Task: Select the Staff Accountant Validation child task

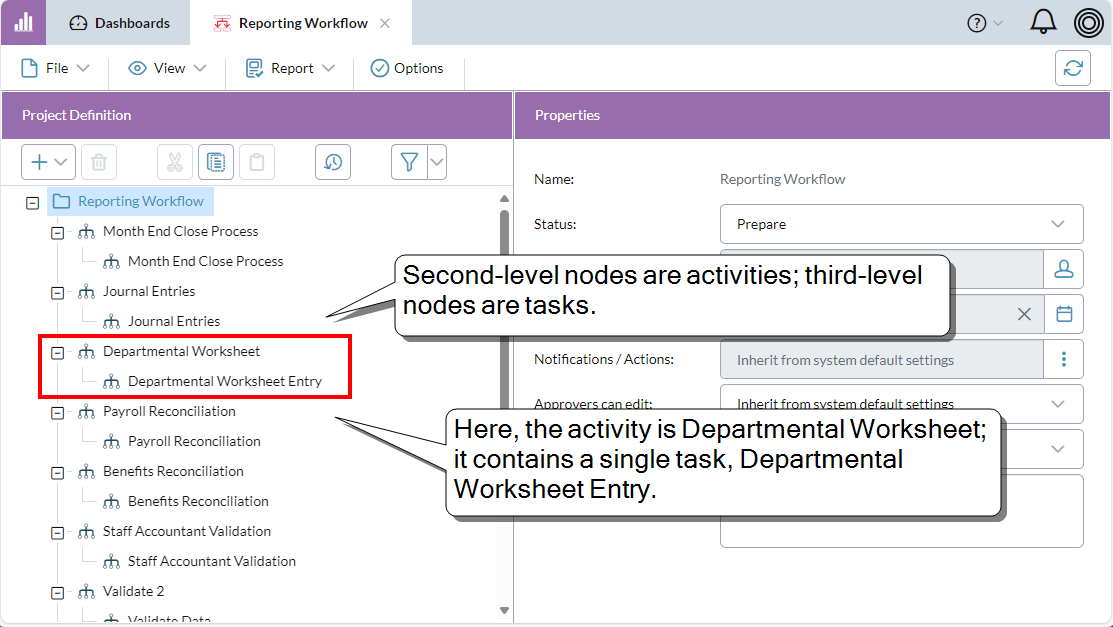Action: pos(212,562)
